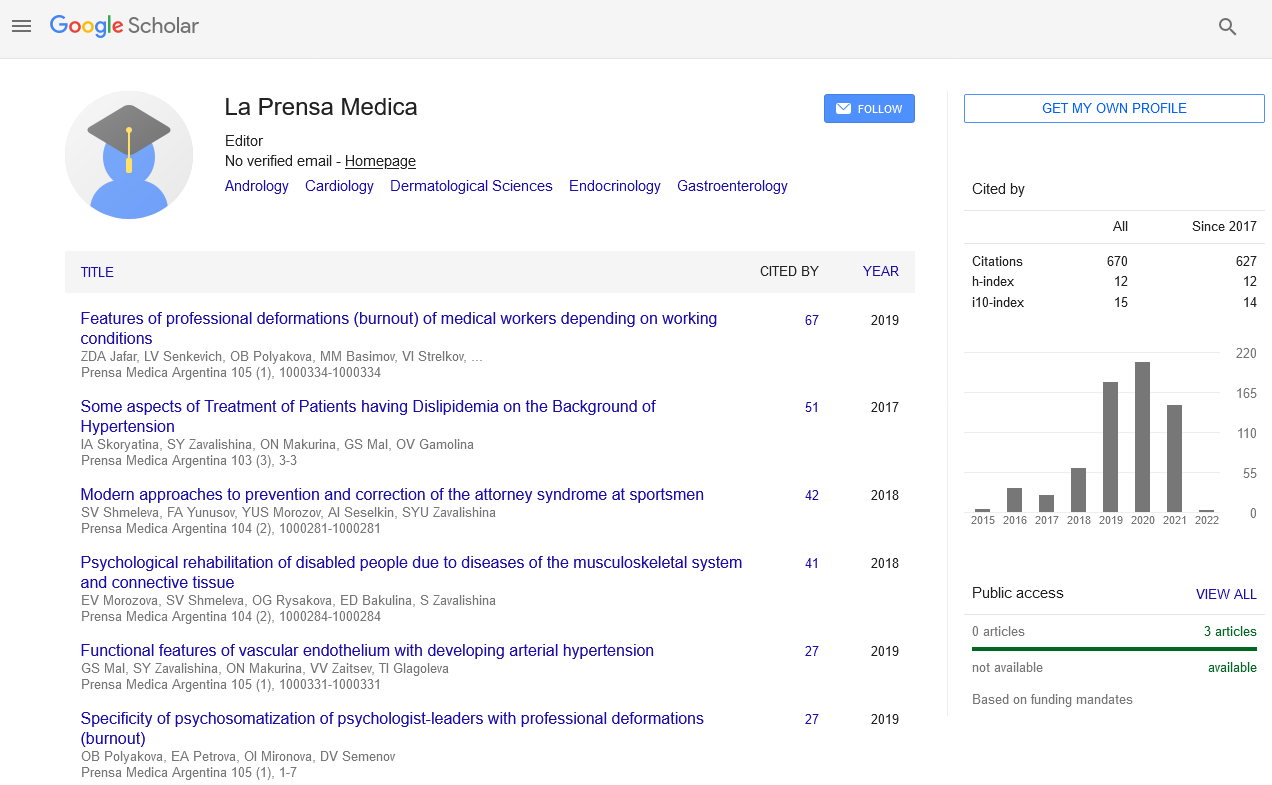Click the Citations row label

997,261
